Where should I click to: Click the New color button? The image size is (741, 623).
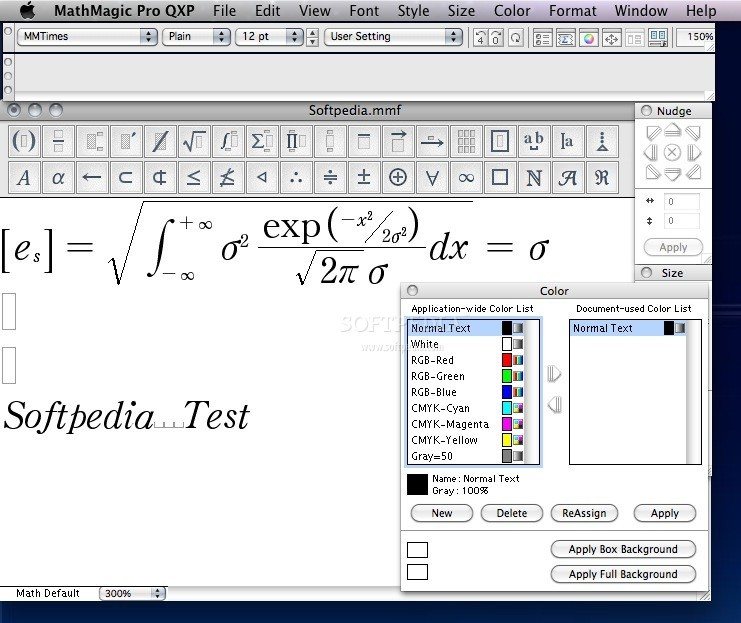[x=442, y=513]
